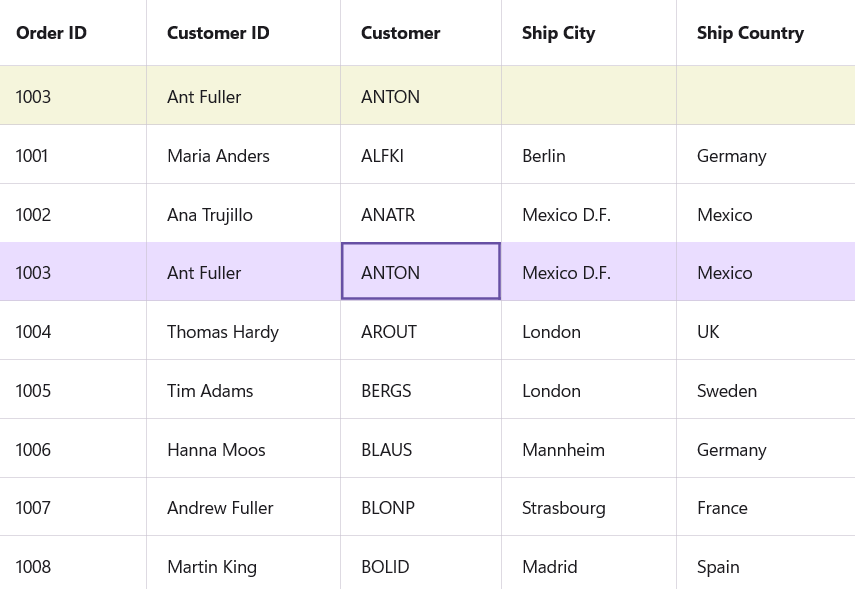Image resolution: width=855 pixels, height=589 pixels.
Task: Click the Tim Adams cell
Action: pyautogui.click(x=210, y=391)
